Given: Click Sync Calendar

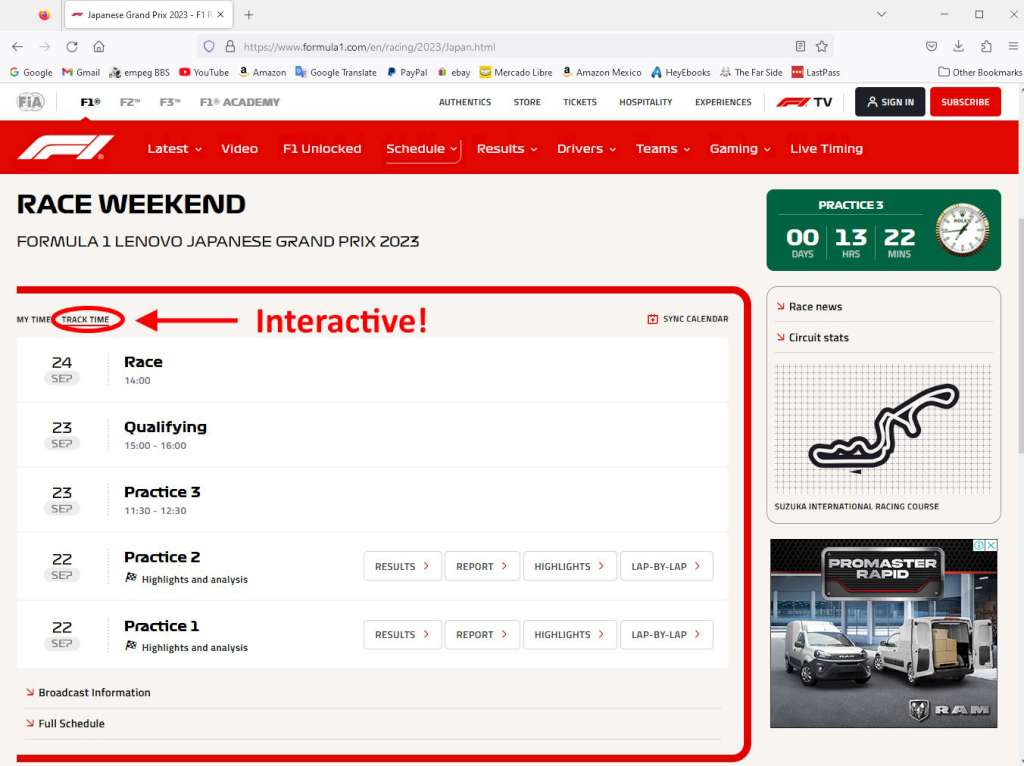Looking at the screenshot, I should [x=688, y=319].
